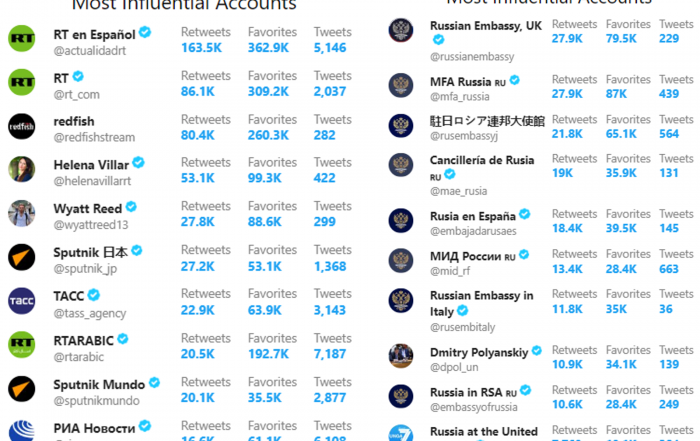Click the Russian Embassy in Italy name
700x441 pixels.
(481, 303)
